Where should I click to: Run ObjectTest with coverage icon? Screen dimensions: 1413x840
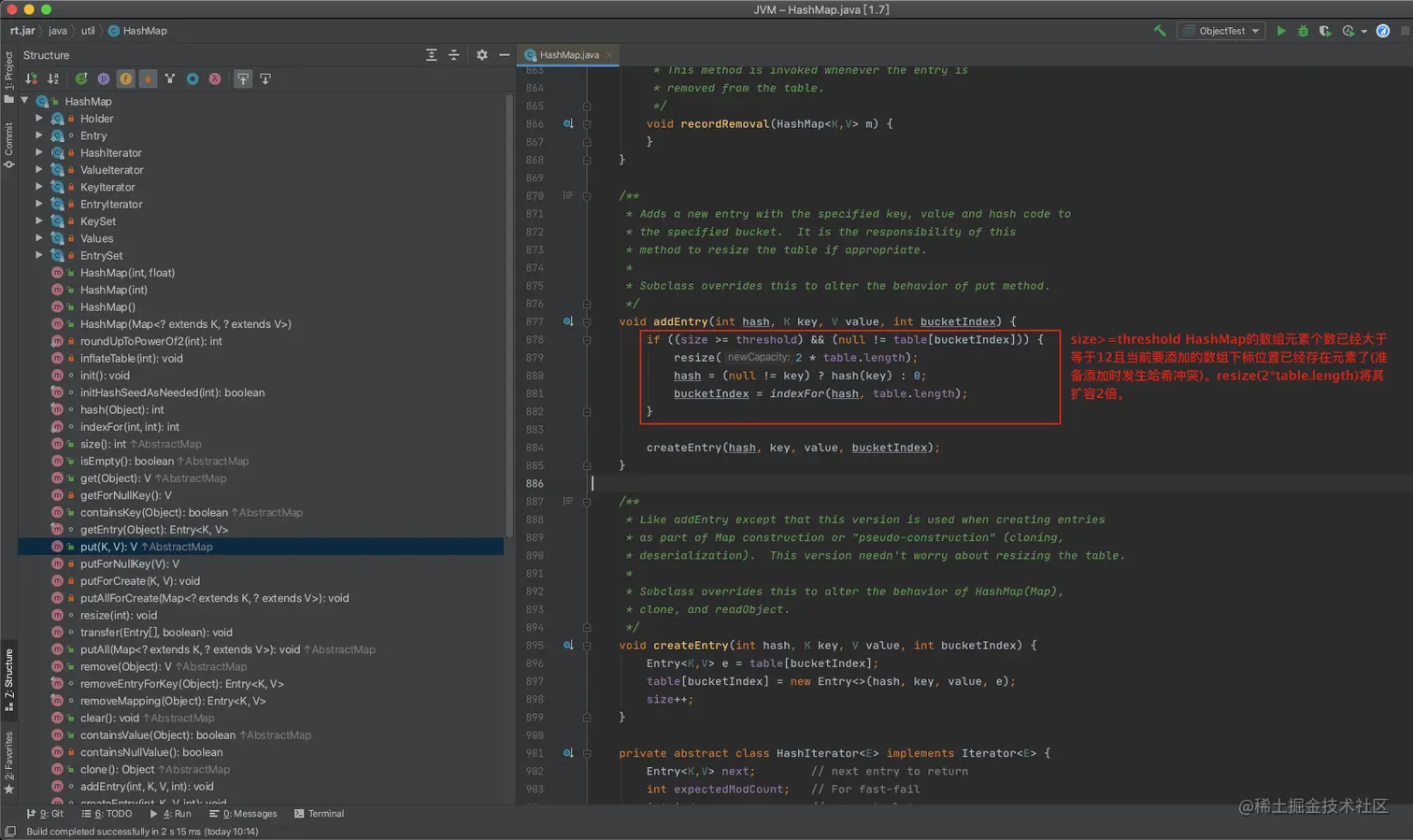tap(1325, 31)
